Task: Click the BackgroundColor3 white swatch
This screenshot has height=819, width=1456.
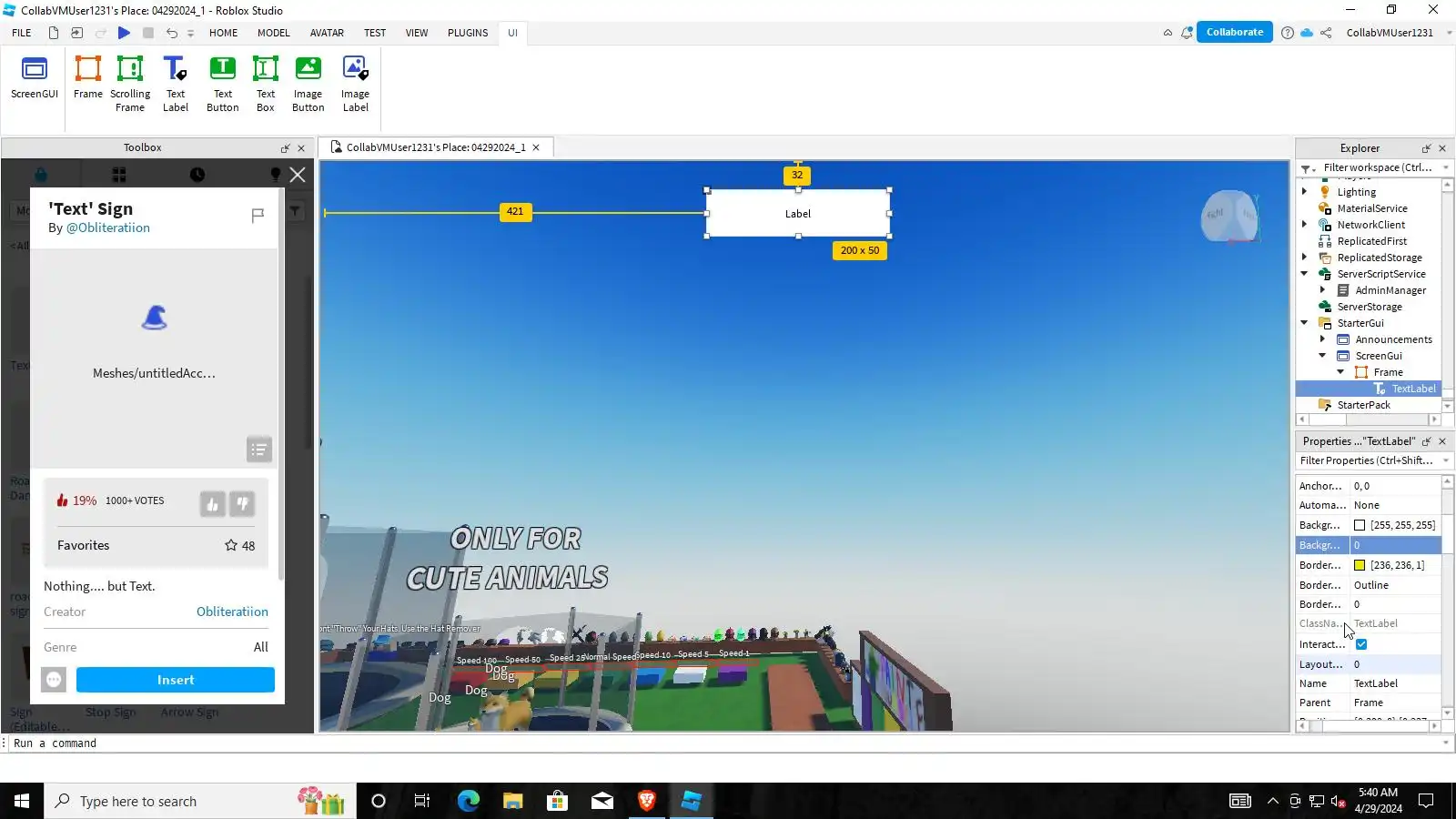Action: click(x=1360, y=525)
